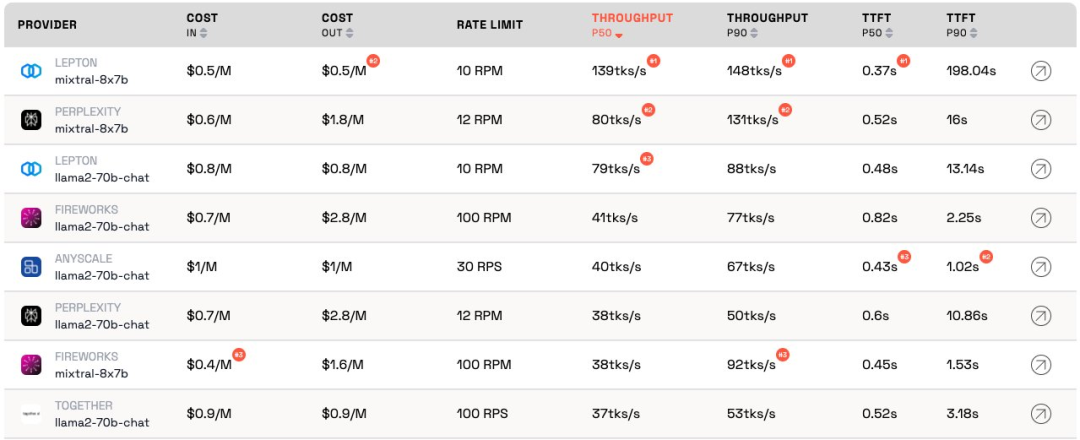Image resolution: width=1080 pixels, height=440 pixels.
Task: Click rank badge next to 139tks/s
Action: [653, 61]
